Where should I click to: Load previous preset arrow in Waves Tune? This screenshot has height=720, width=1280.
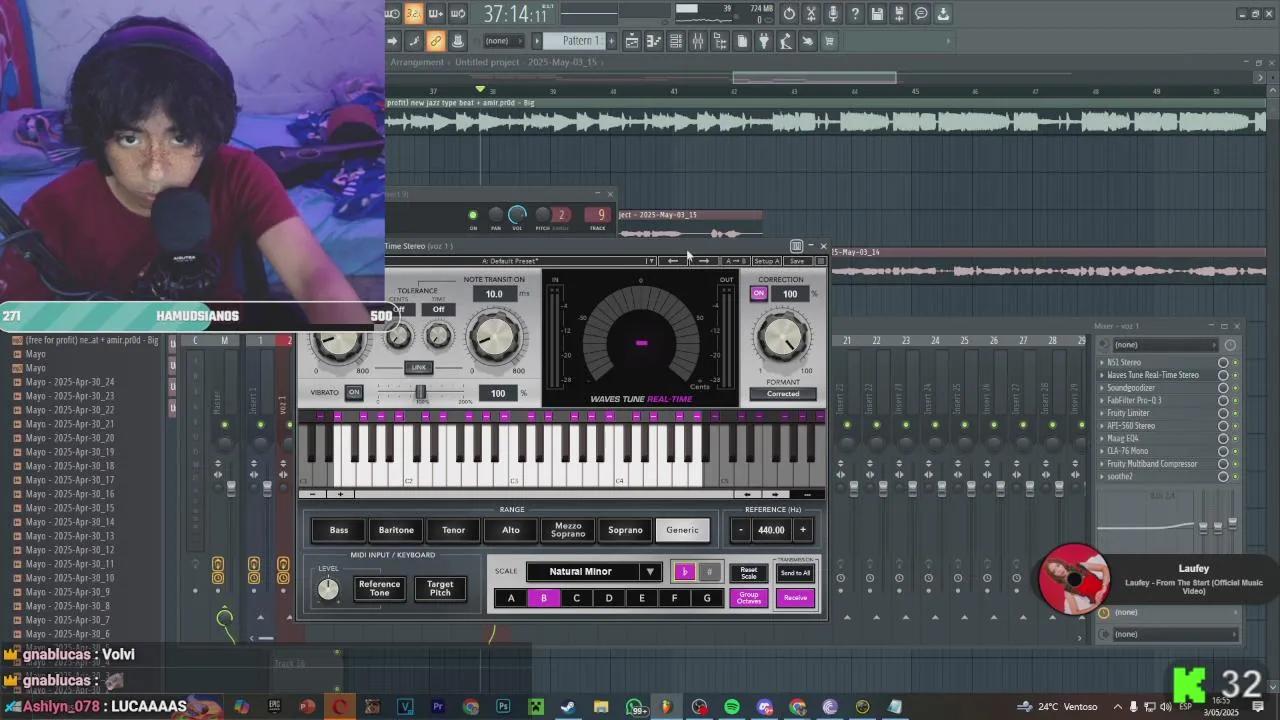(x=672, y=261)
